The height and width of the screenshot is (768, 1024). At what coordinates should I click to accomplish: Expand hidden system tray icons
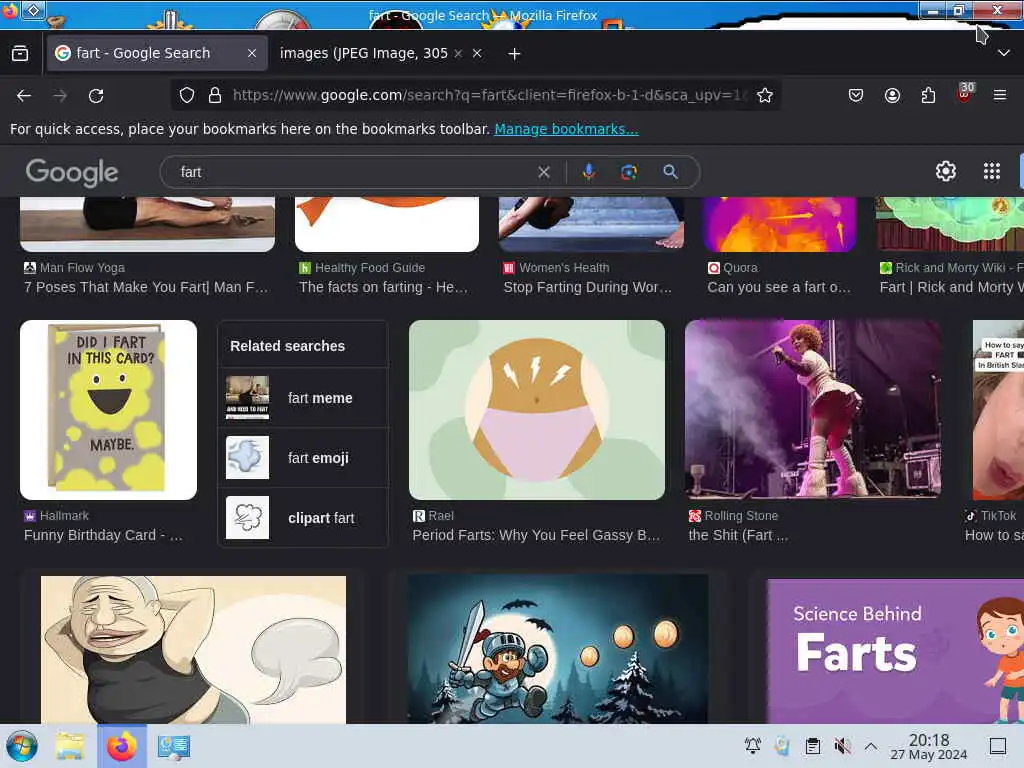point(871,746)
